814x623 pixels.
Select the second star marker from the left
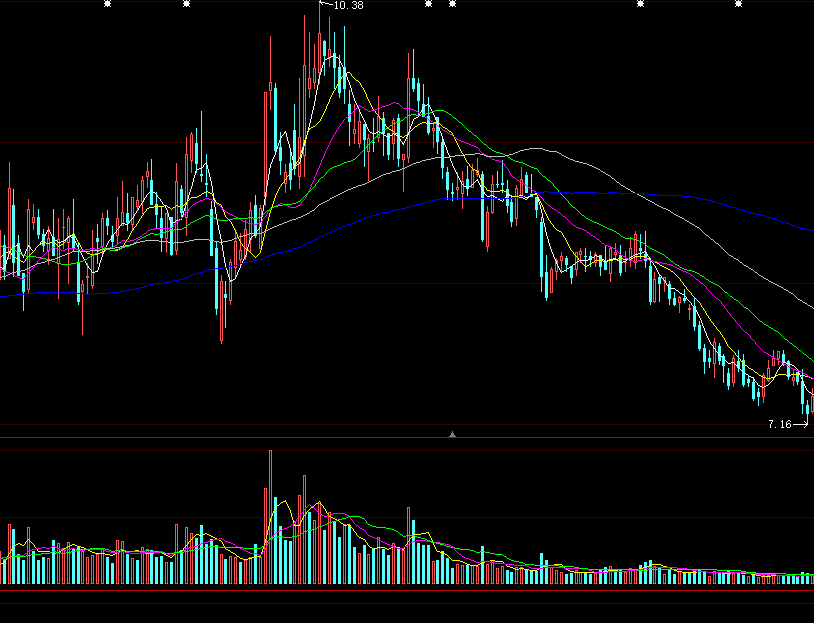click(x=186, y=4)
